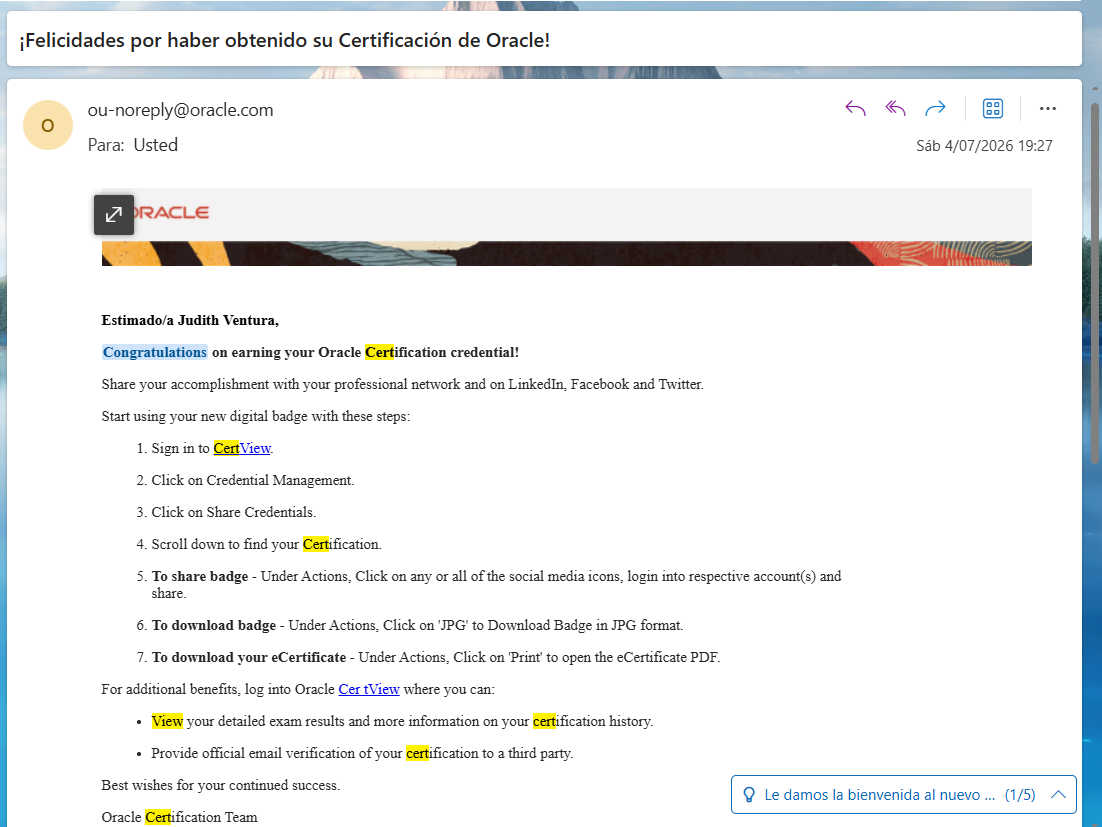Expand the Oracle banner image
Screen dimensions: 1102x827
coord(114,214)
